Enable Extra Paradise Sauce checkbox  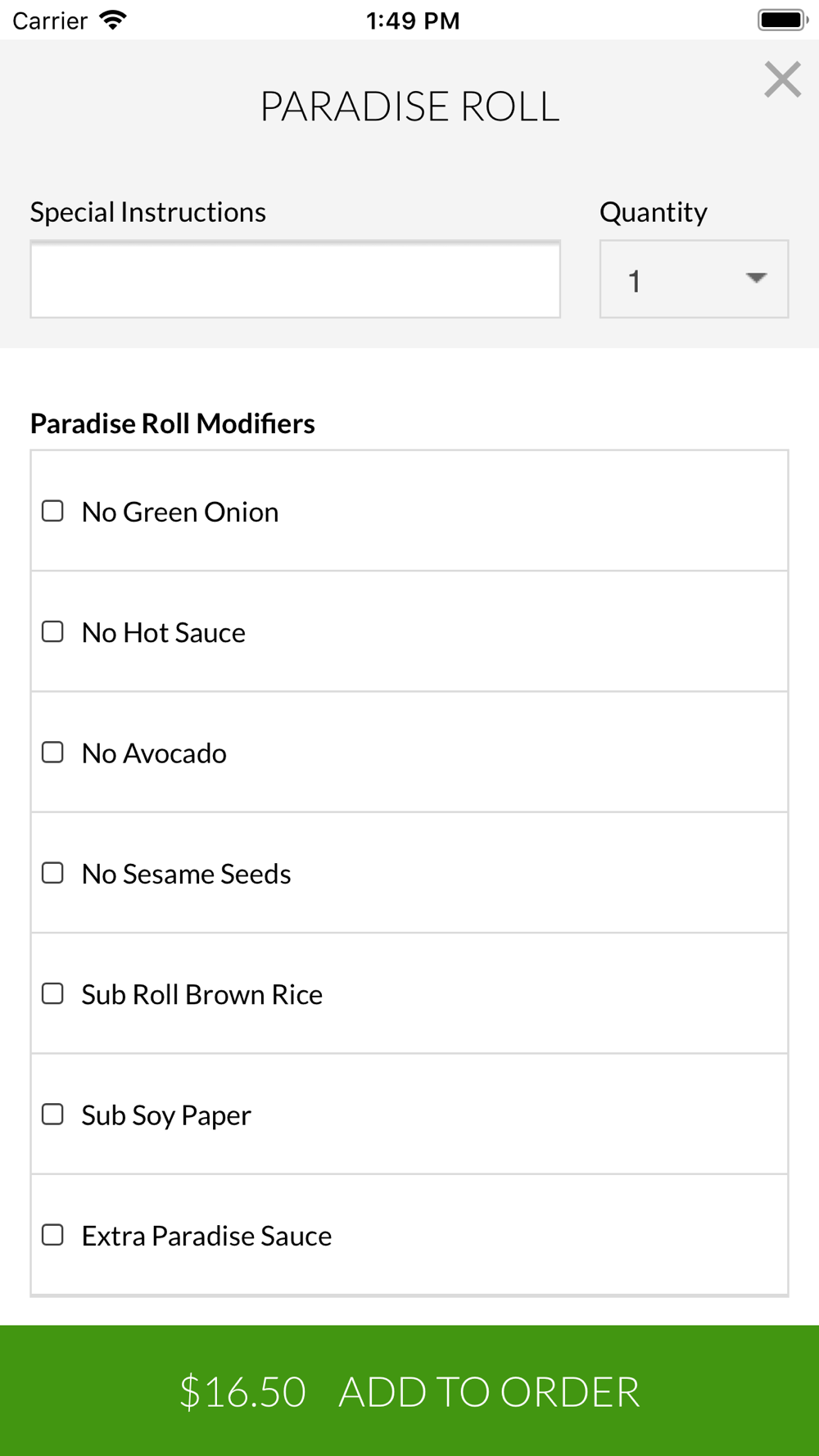[52, 1235]
